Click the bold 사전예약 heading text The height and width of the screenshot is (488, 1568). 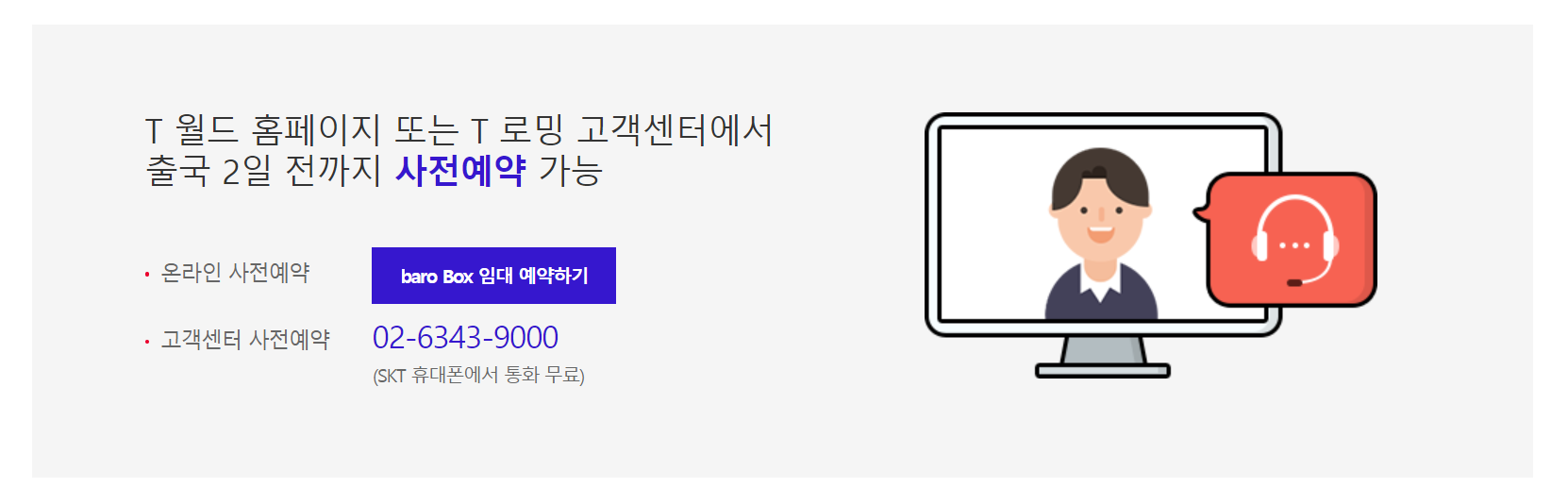click(460, 171)
